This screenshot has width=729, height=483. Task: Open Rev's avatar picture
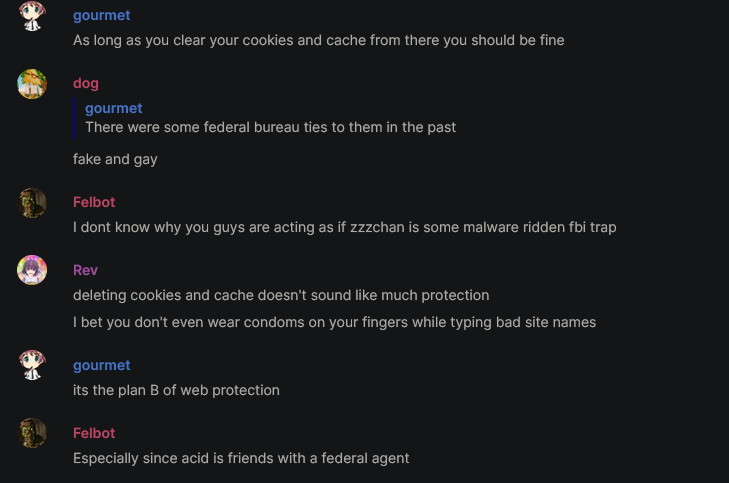click(x=32, y=270)
